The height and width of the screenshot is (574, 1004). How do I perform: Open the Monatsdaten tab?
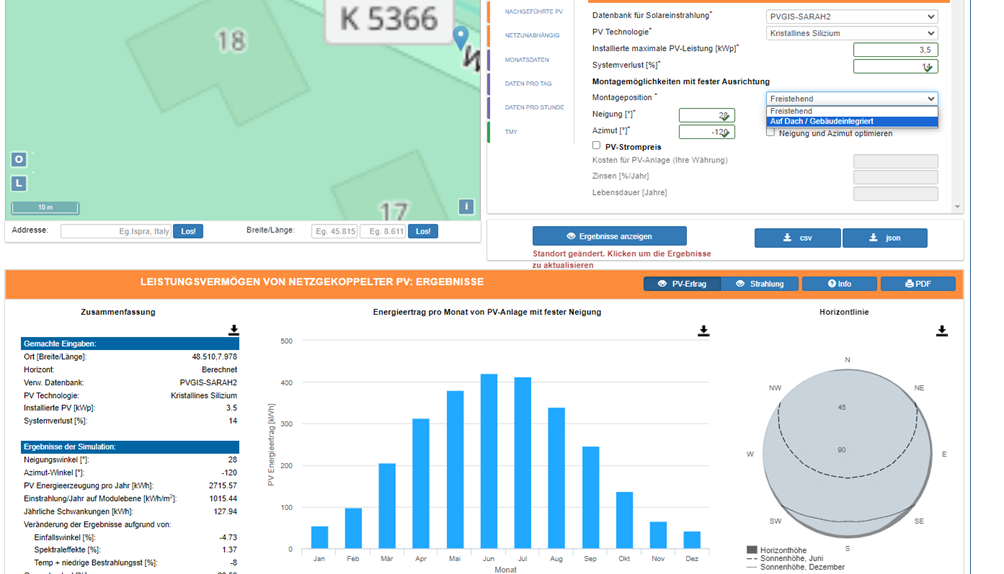[527, 60]
